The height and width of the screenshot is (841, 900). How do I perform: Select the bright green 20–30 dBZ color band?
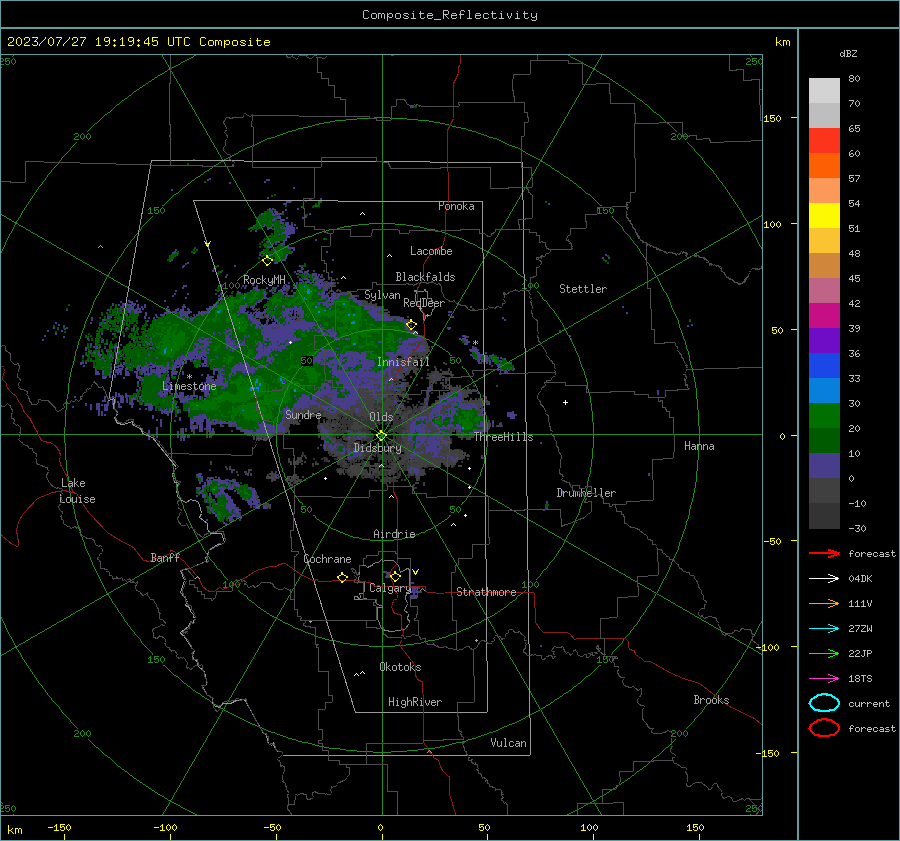click(x=824, y=416)
